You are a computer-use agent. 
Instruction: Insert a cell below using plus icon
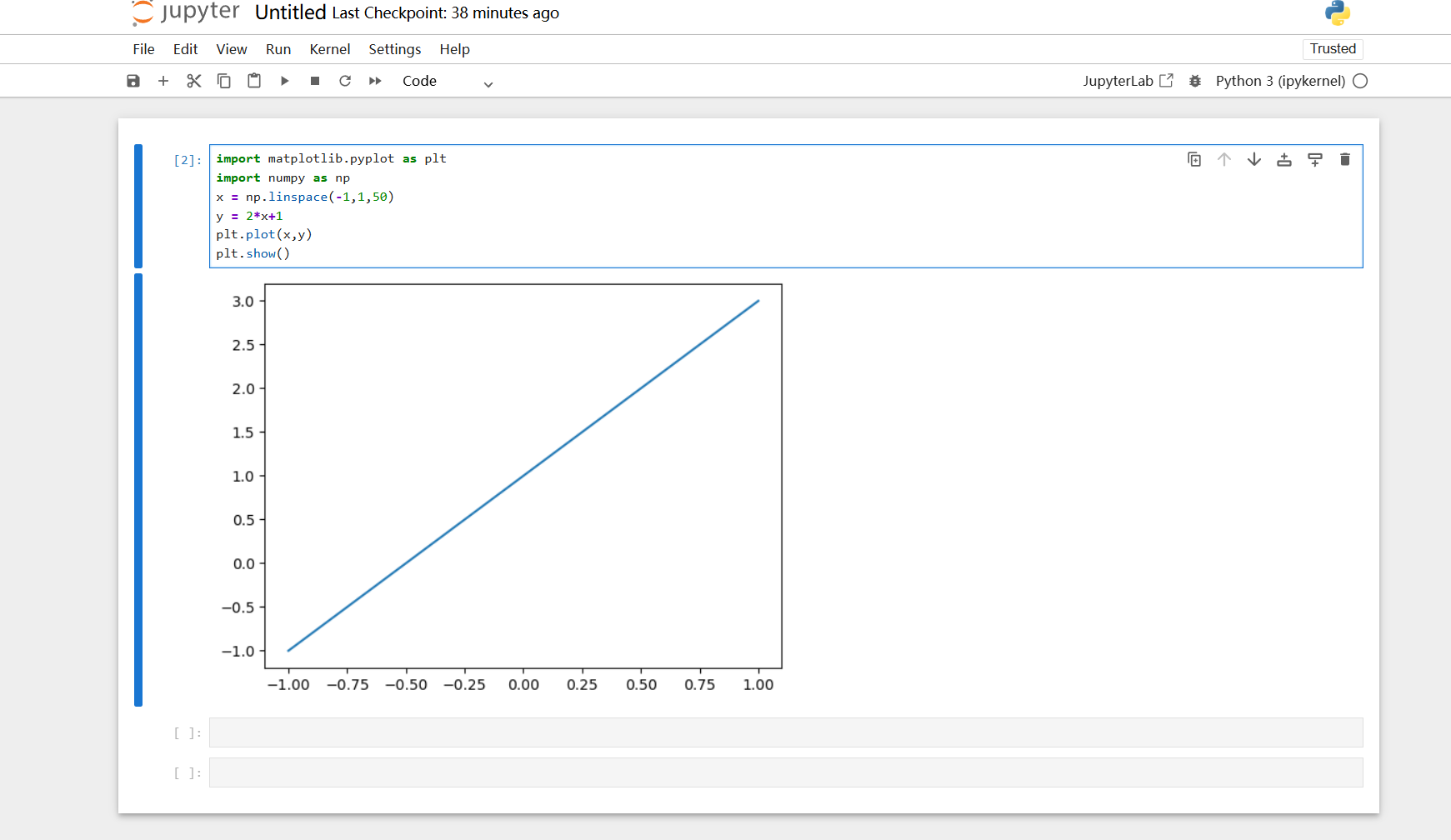(163, 81)
